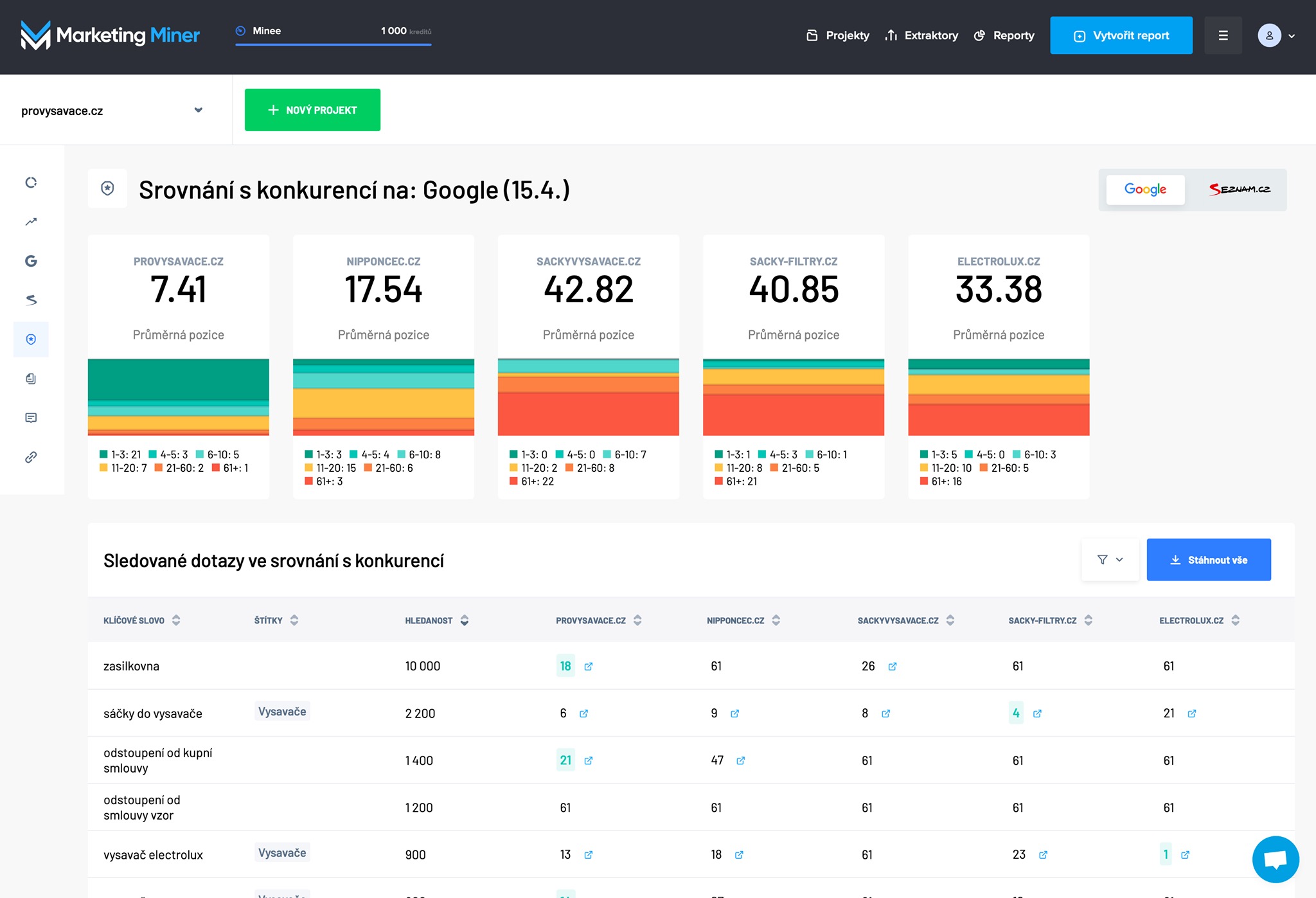1316x898 pixels.
Task: Open the links sidebar icon
Action: pyautogui.click(x=31, y=457)
